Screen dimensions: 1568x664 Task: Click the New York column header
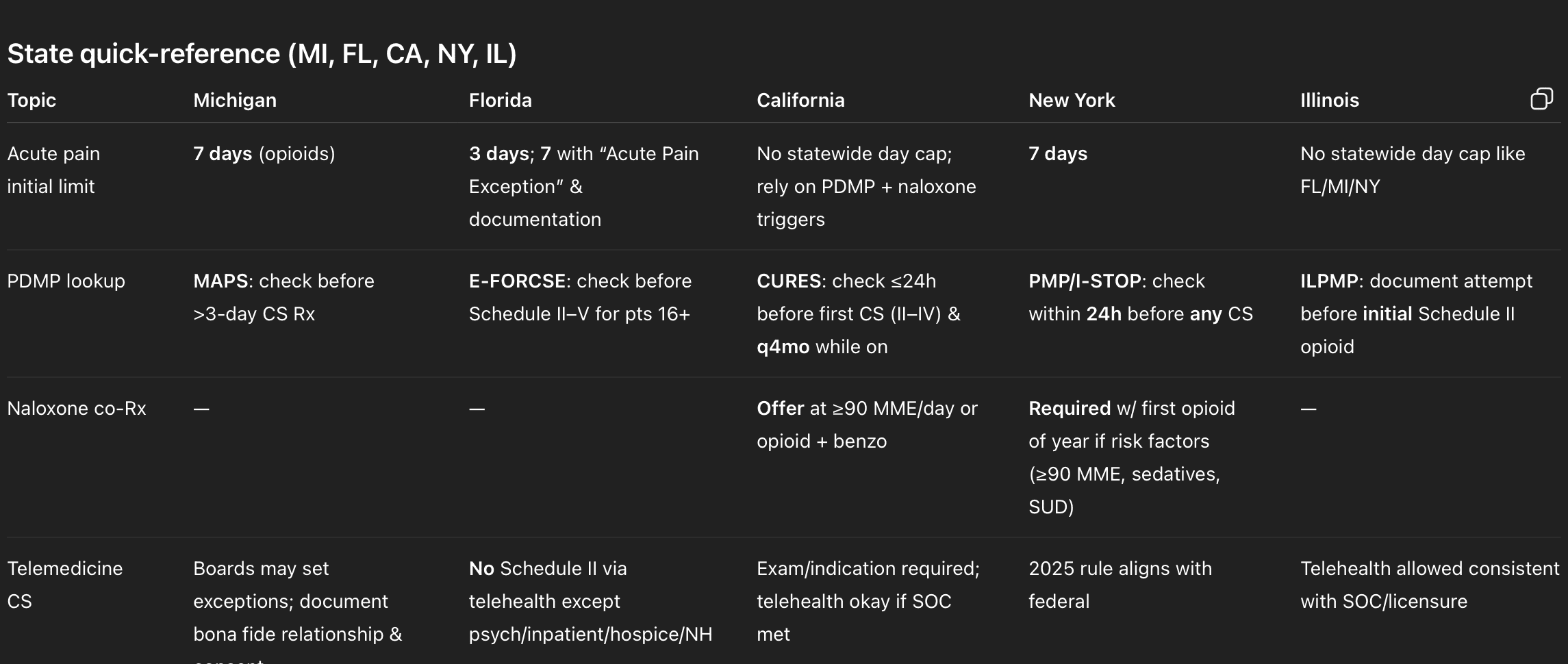(x=1072, y=100)
